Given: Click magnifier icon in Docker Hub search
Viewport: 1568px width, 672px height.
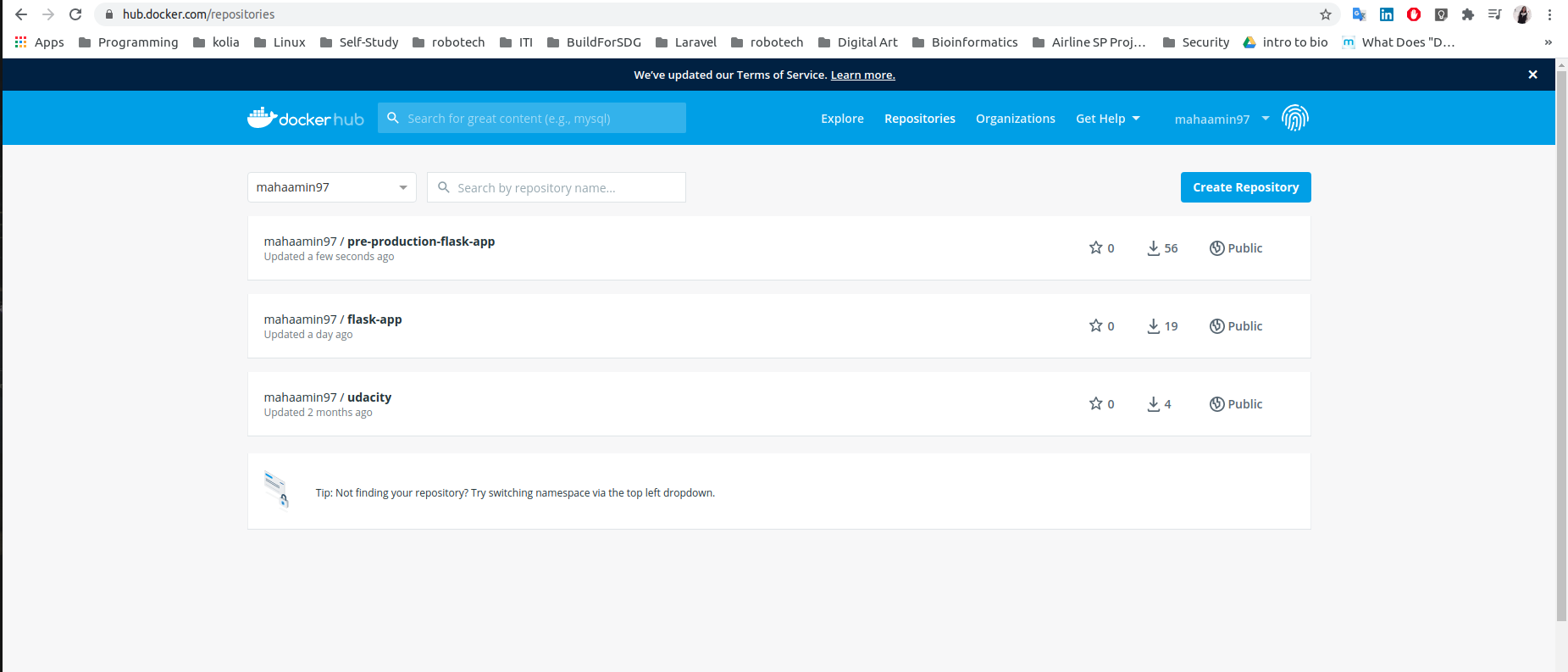Looking at the screenshot, I should [393, 118].
